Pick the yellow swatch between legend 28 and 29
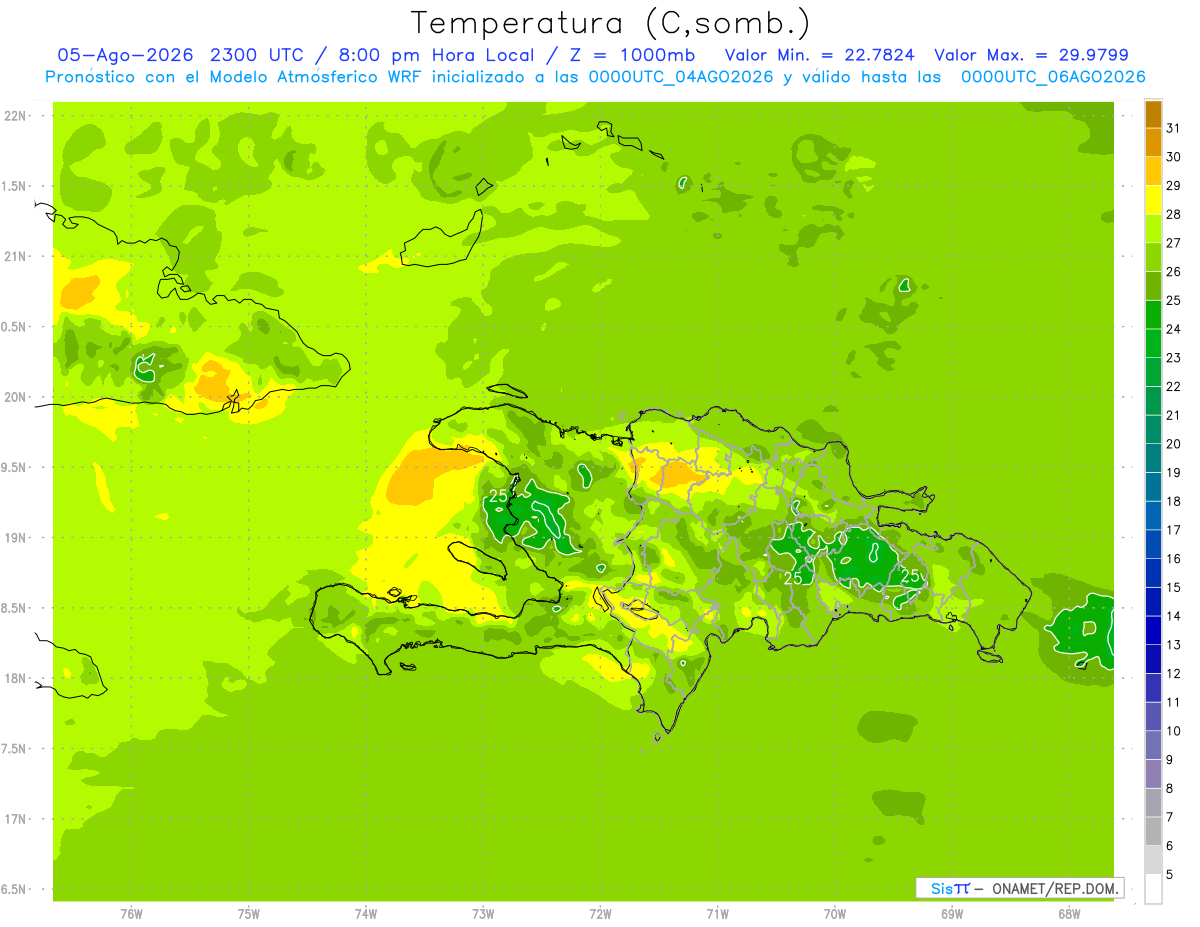 pos(1153,201)
